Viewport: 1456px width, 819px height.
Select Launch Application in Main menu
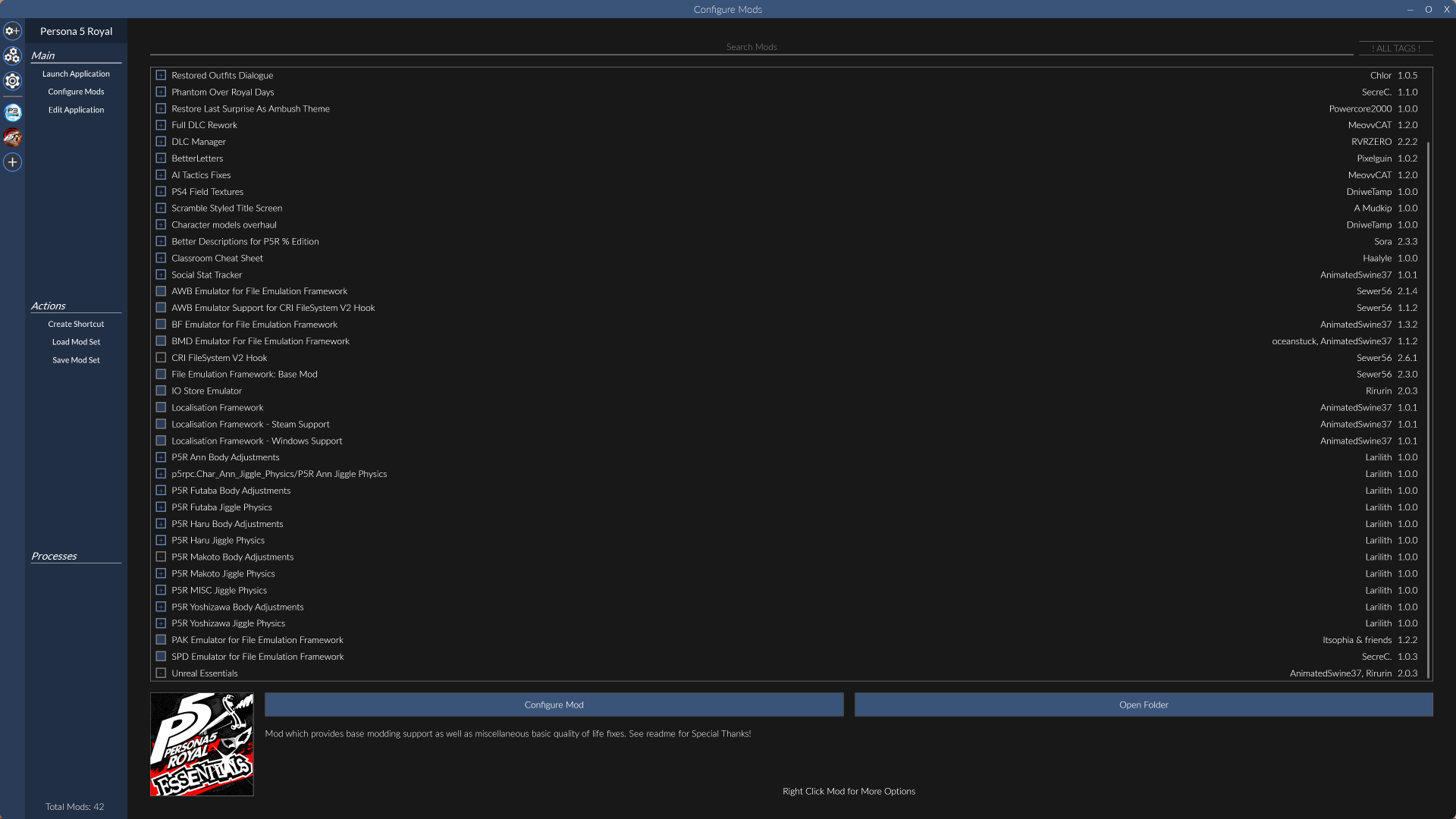pyautogui.click(x=76, y=74)
